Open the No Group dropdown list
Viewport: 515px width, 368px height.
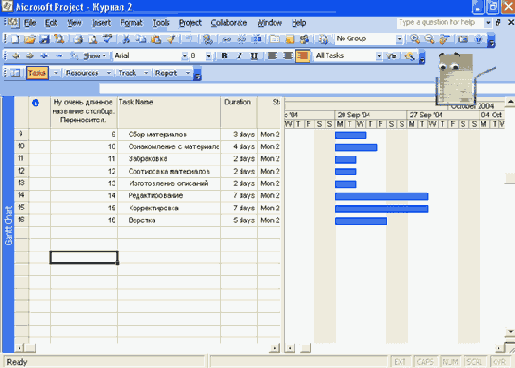point(399,39)
